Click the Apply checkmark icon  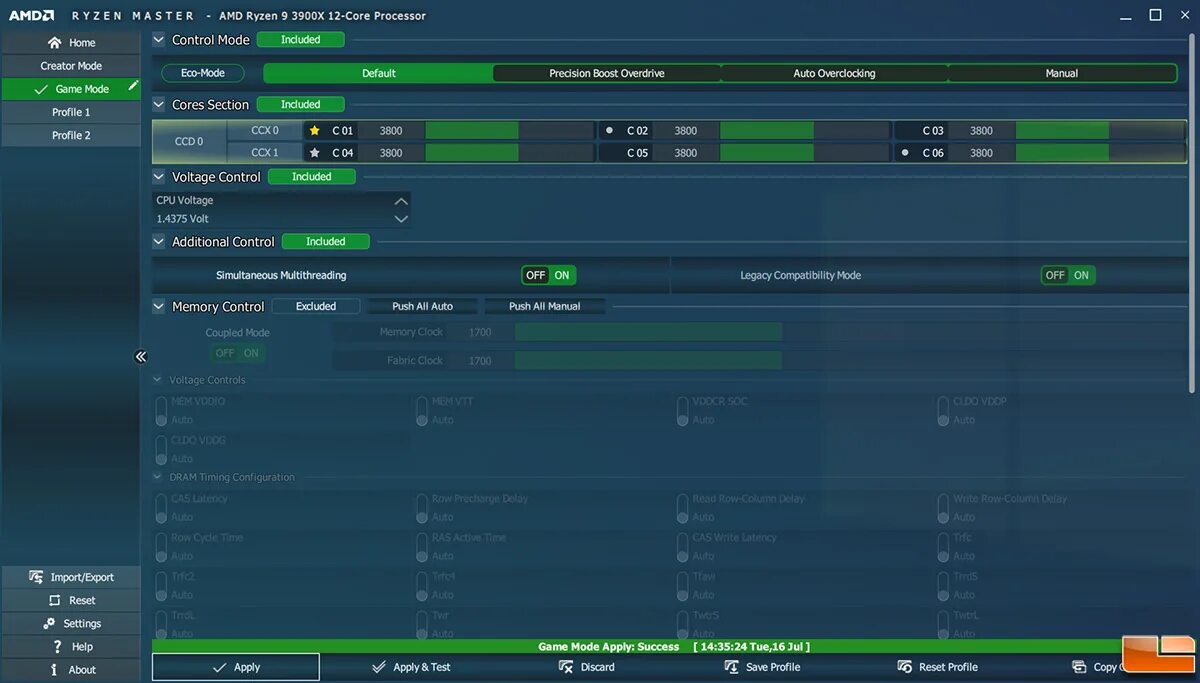(x=219, y=667)
